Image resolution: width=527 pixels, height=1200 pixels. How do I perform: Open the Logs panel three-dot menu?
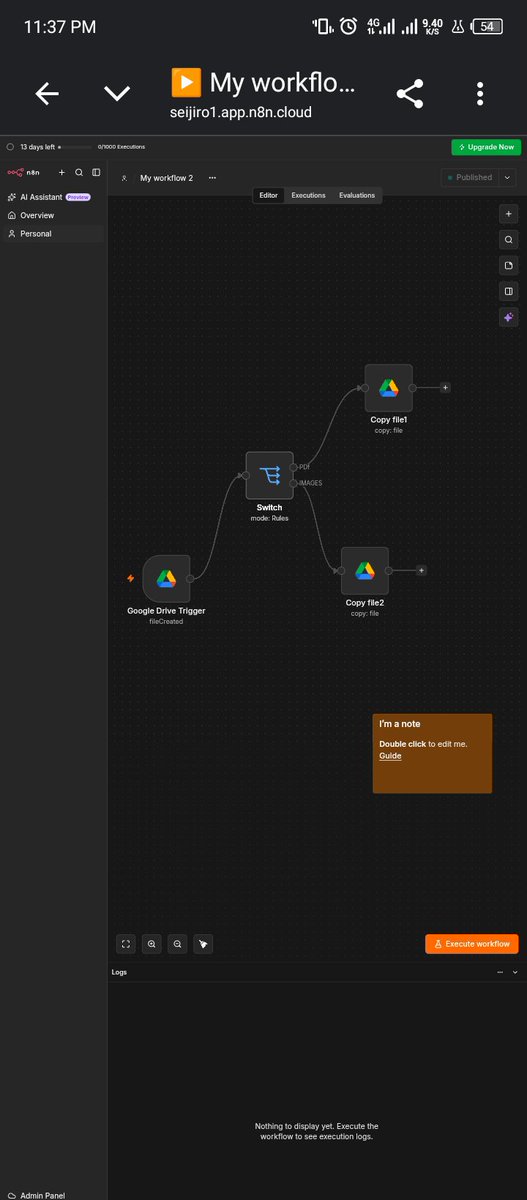(x=500, y=972)
